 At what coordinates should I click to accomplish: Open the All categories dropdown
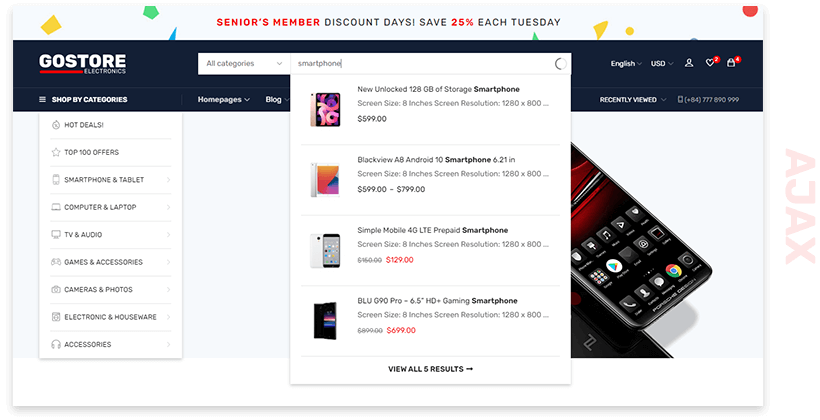point(244,64)
